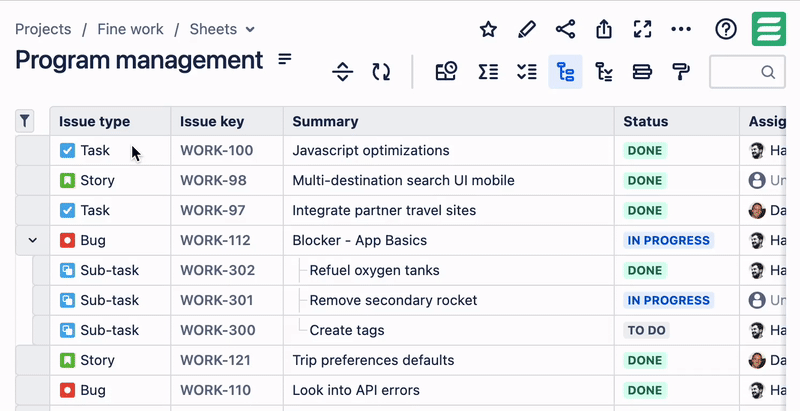800x411 pixels.
Task: Click the green app logo icon
Action: pyautogui.click(x=769, y=29)
